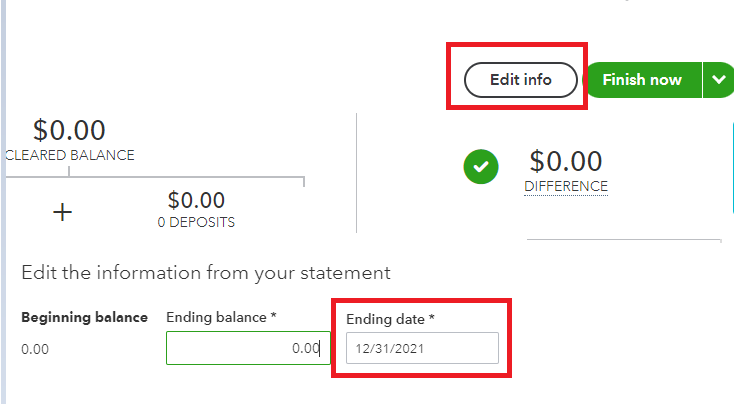Image resolution: width=734 pixels, height=404 pixels.
Task: Click the plus sign icon
Action: 62,212
